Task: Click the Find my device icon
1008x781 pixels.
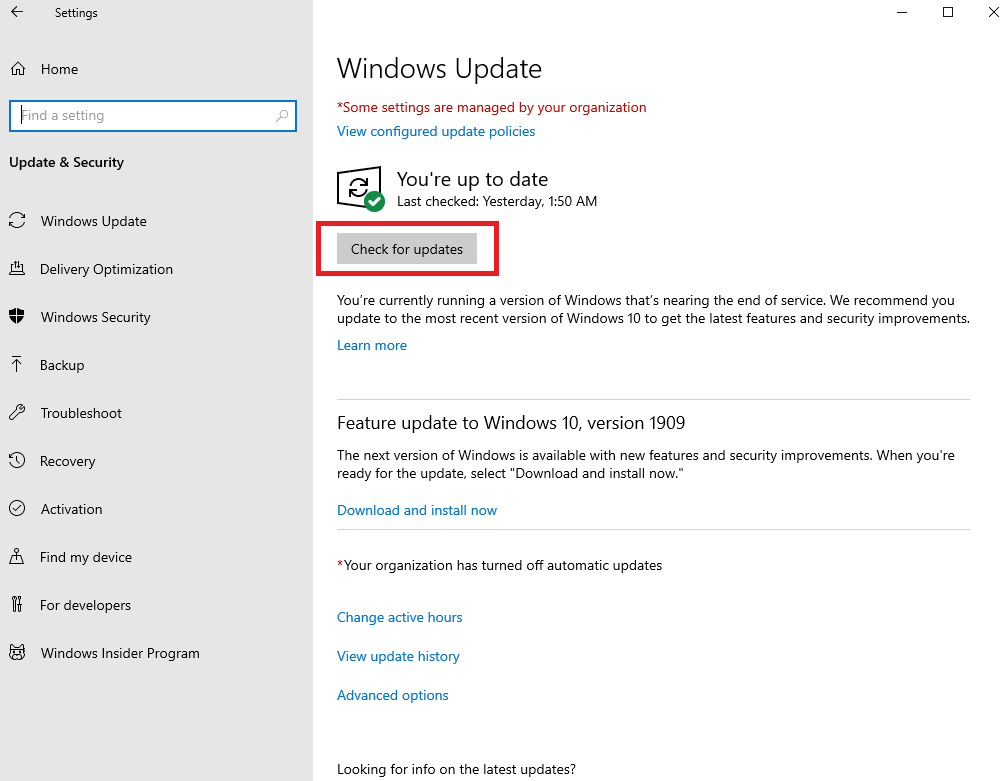Action: click(17, 557)
